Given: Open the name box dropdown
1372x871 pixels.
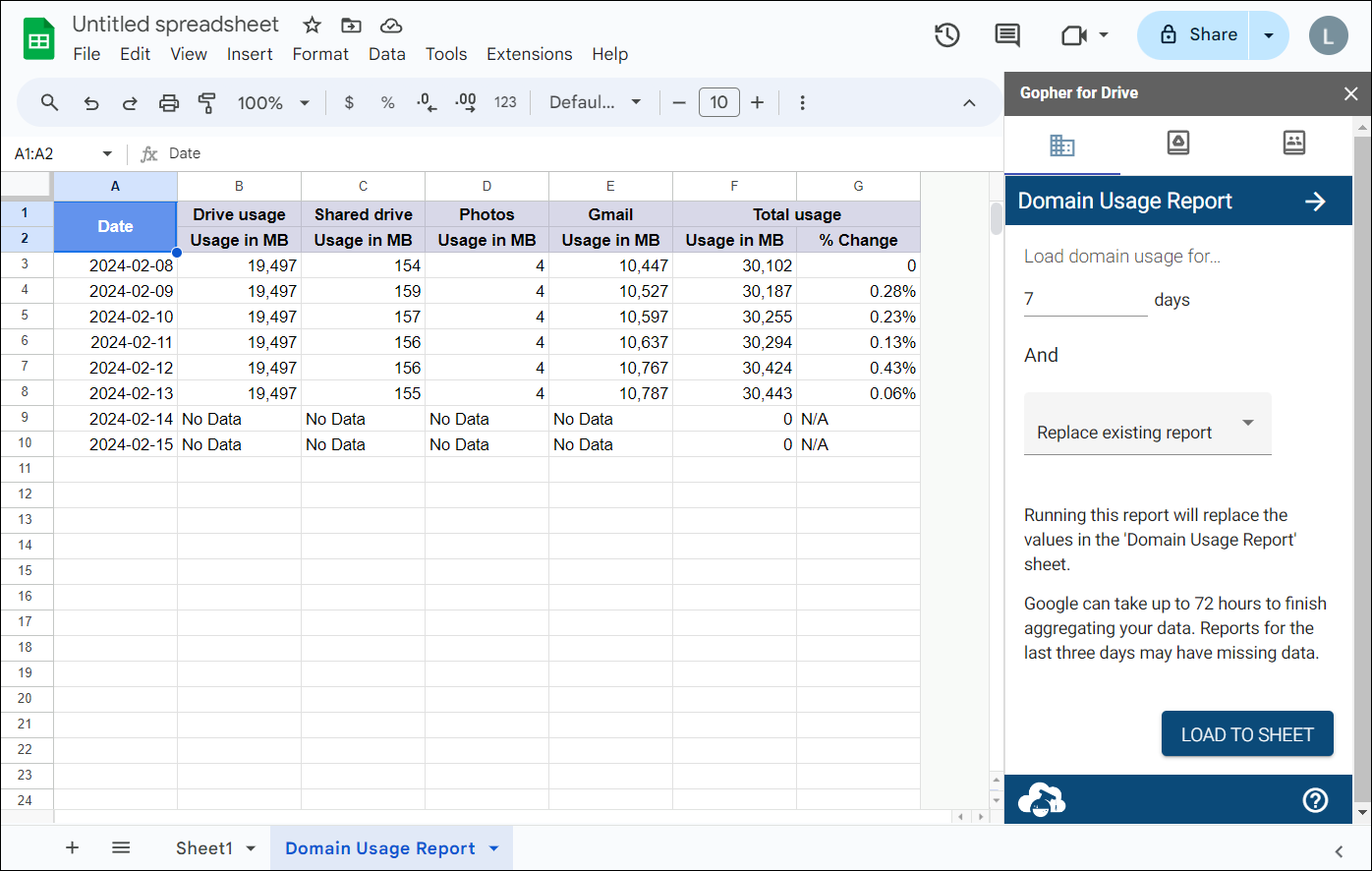Looking at the screenshot, I should point(107,154).
